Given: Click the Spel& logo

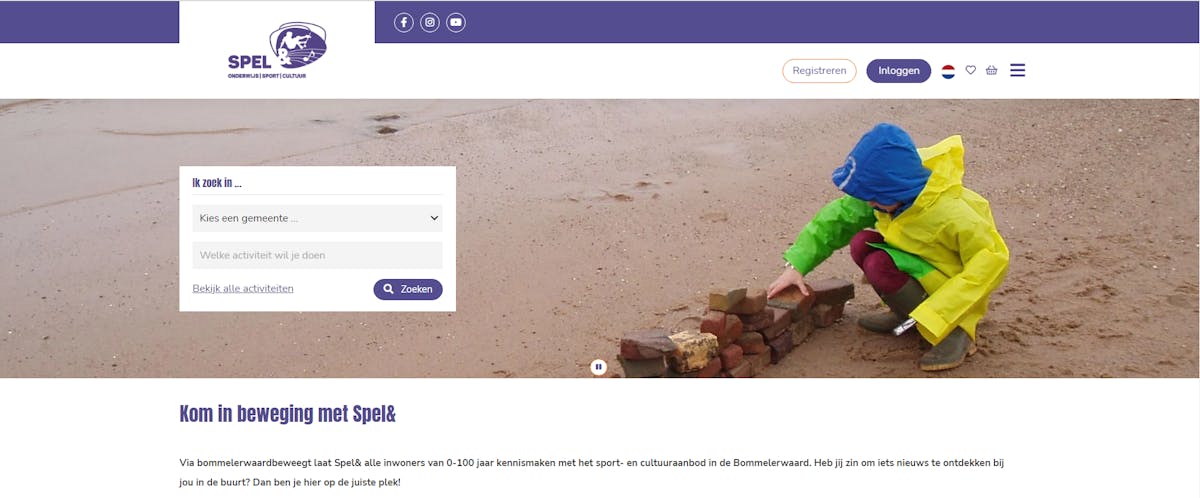Looking at the screenshot, I should click(x=277, y=51).
